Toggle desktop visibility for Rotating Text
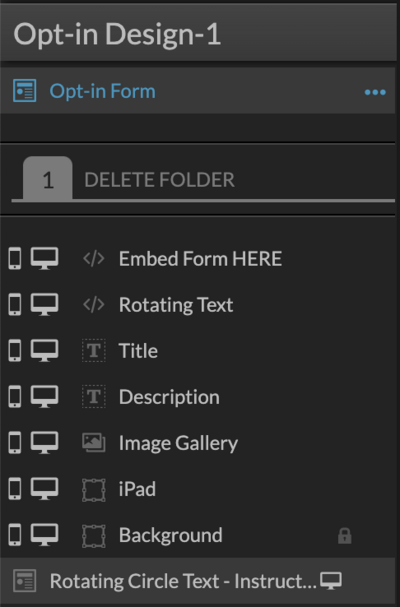Image resolution: width=400 pixels, height=607 pixels. point(45,304)
